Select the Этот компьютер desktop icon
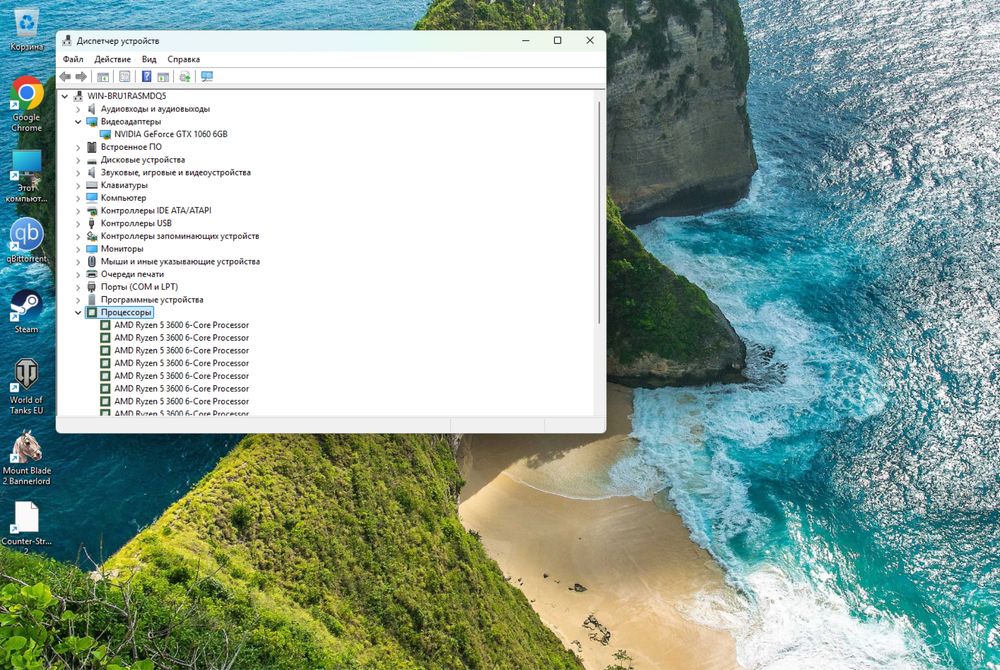This screenshot has height=670, width=1000. point(26,177)
